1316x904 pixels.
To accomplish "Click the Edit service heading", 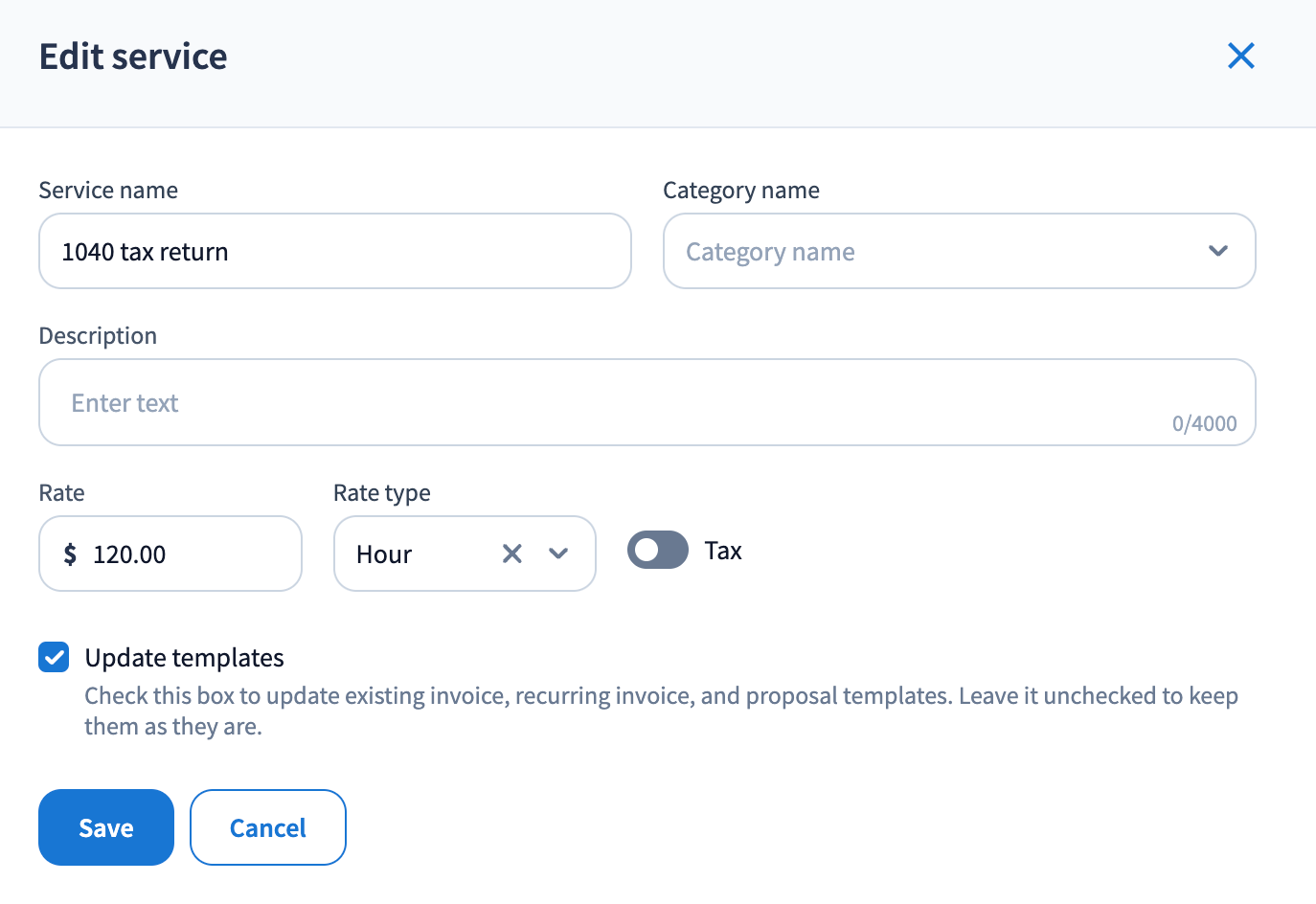I will click(x=133, y=56).
